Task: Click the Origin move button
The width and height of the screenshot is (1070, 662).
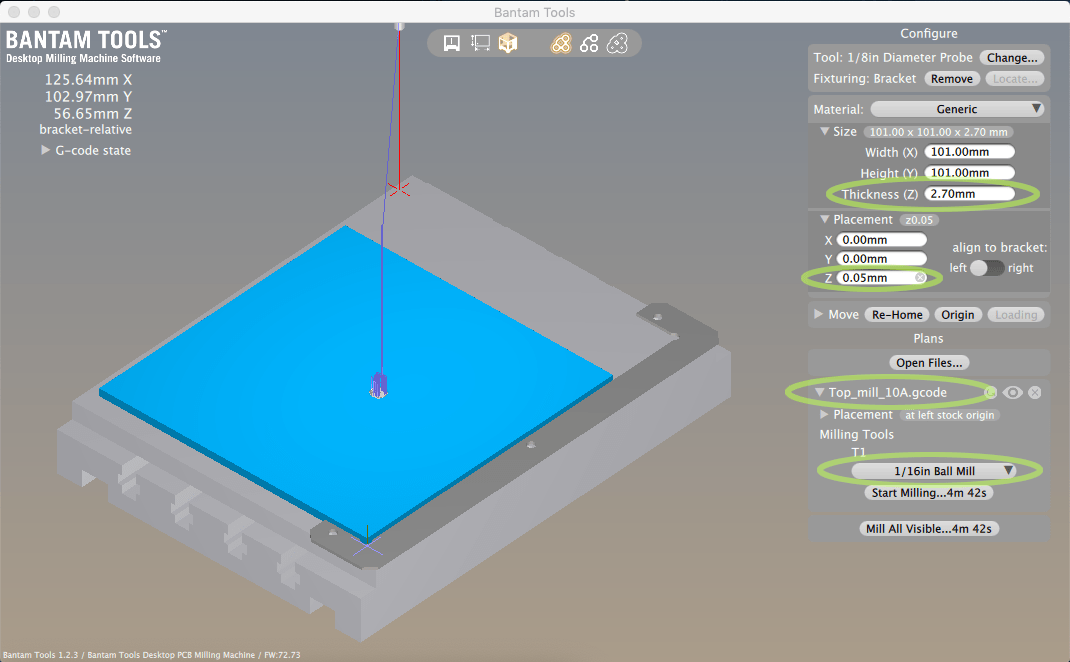Action: point(958,315)
